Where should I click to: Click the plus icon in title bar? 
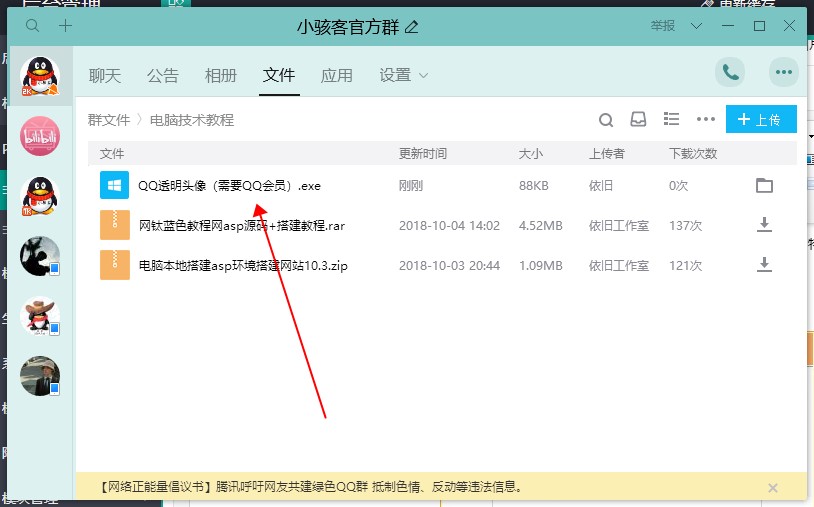click(x=65, y=25)
